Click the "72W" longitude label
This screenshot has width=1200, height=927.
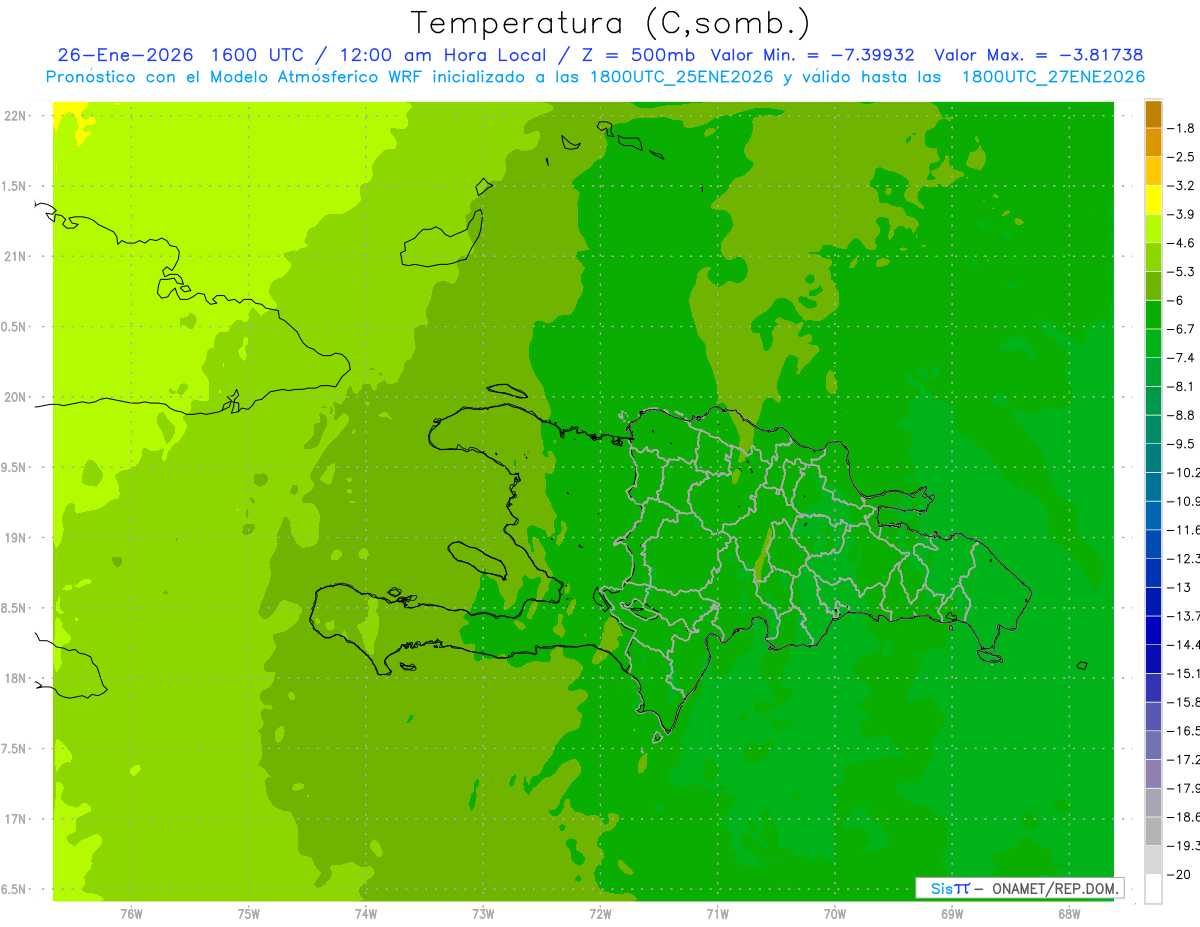[600, 914]
